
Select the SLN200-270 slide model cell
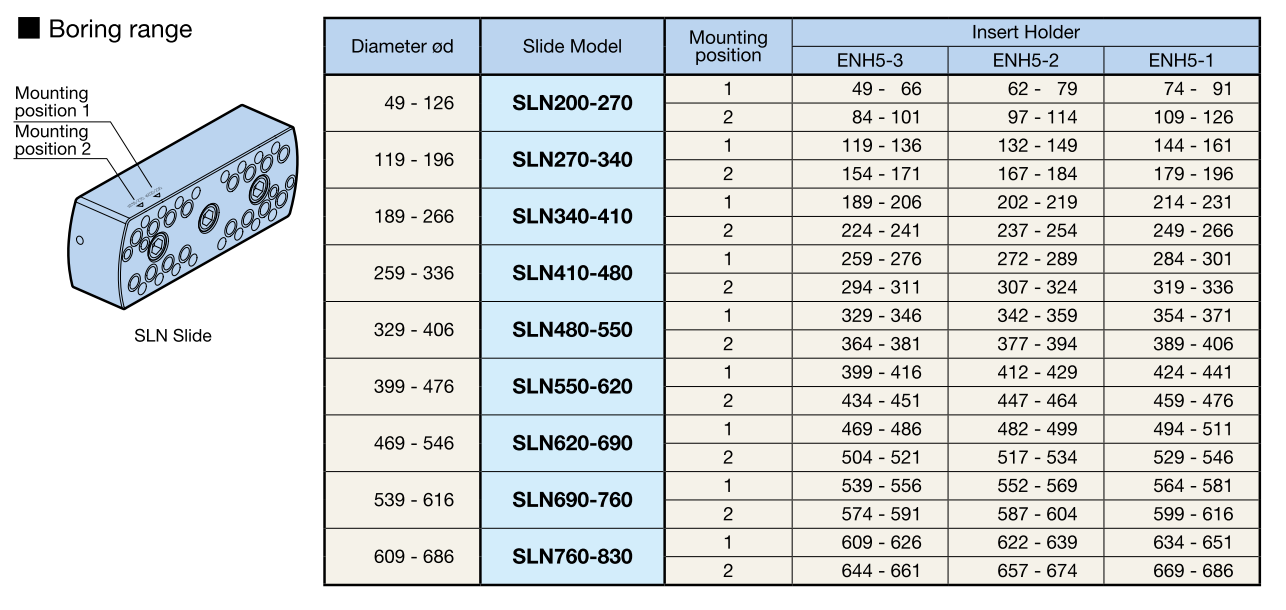click(x=572, y=103)
